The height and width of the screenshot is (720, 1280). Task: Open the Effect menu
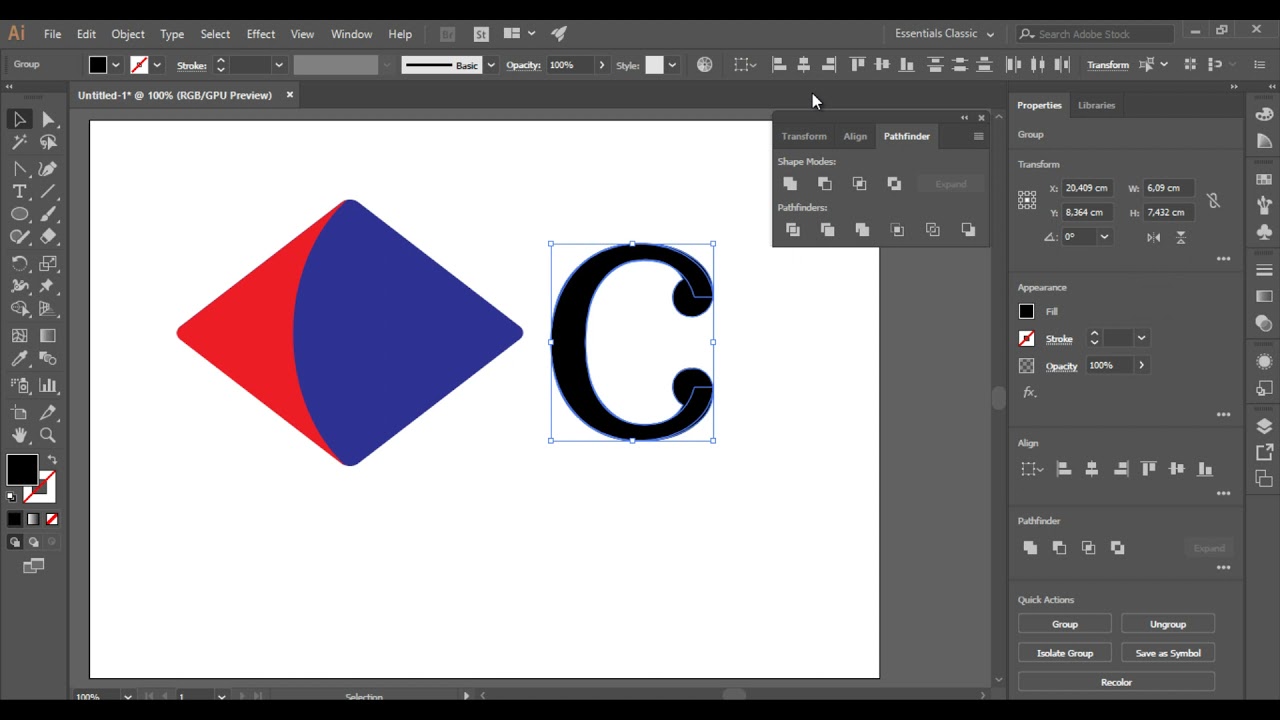(x=261, y=34)
